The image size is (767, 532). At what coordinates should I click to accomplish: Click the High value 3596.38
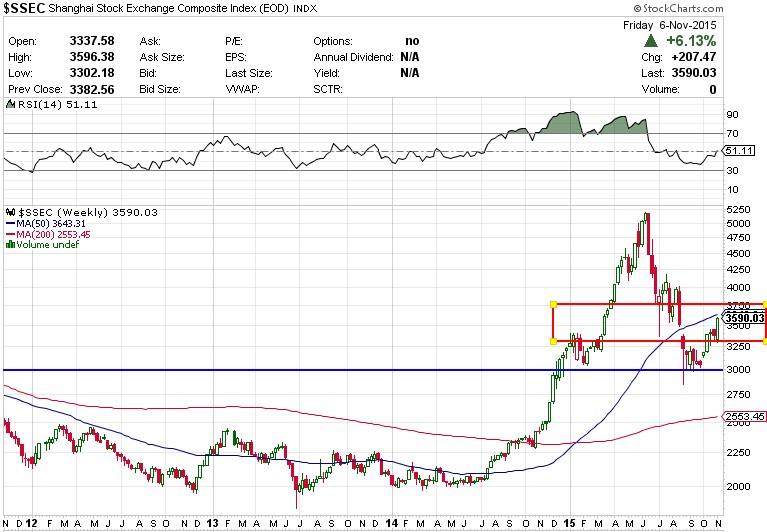[92, 57]
